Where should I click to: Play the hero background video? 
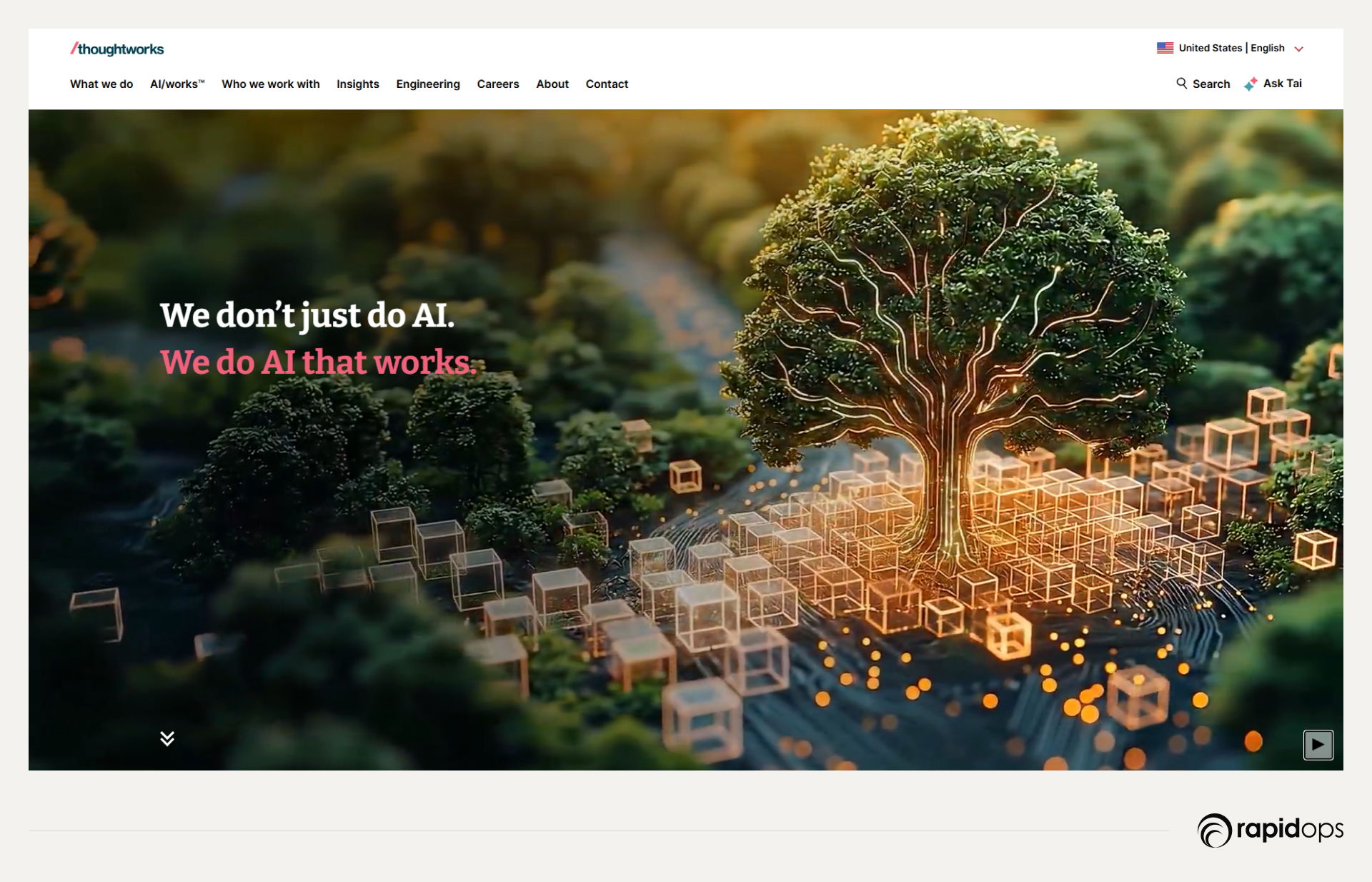[x=1318, y=745]
